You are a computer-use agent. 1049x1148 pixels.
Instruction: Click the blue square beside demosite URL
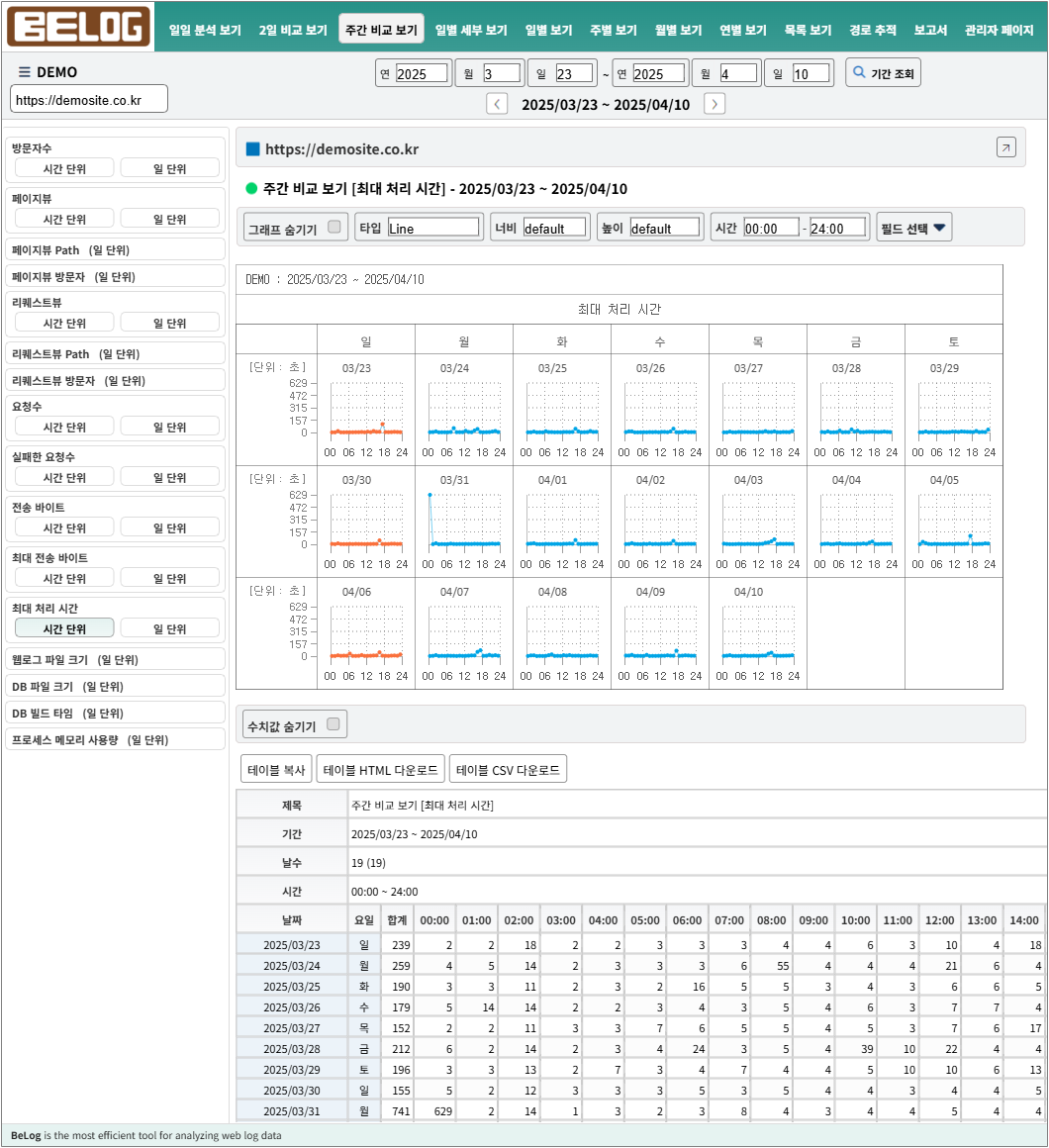(x=253, y=148)
